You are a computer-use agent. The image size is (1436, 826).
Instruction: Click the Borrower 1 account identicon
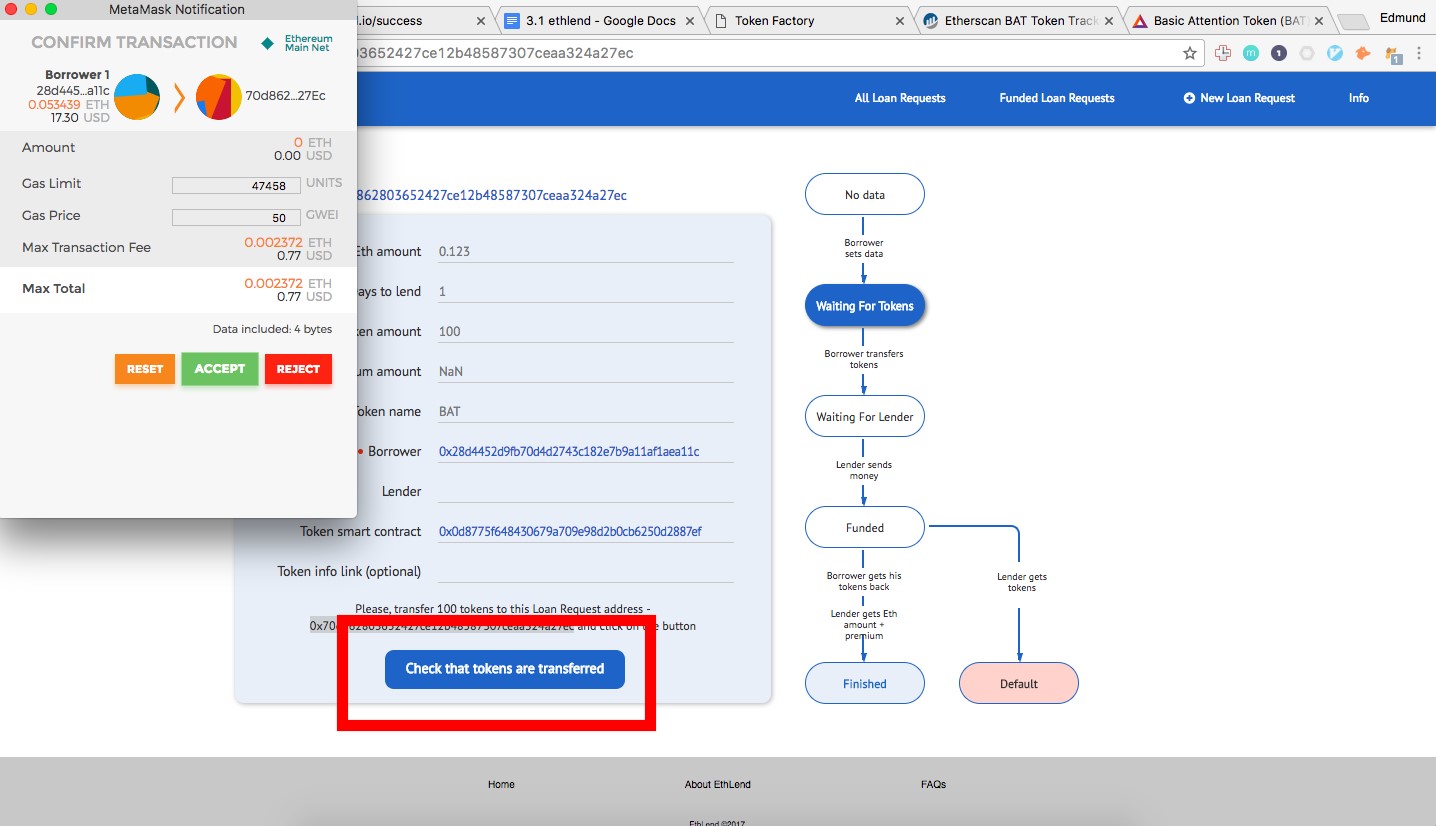[x=137, y=97]
